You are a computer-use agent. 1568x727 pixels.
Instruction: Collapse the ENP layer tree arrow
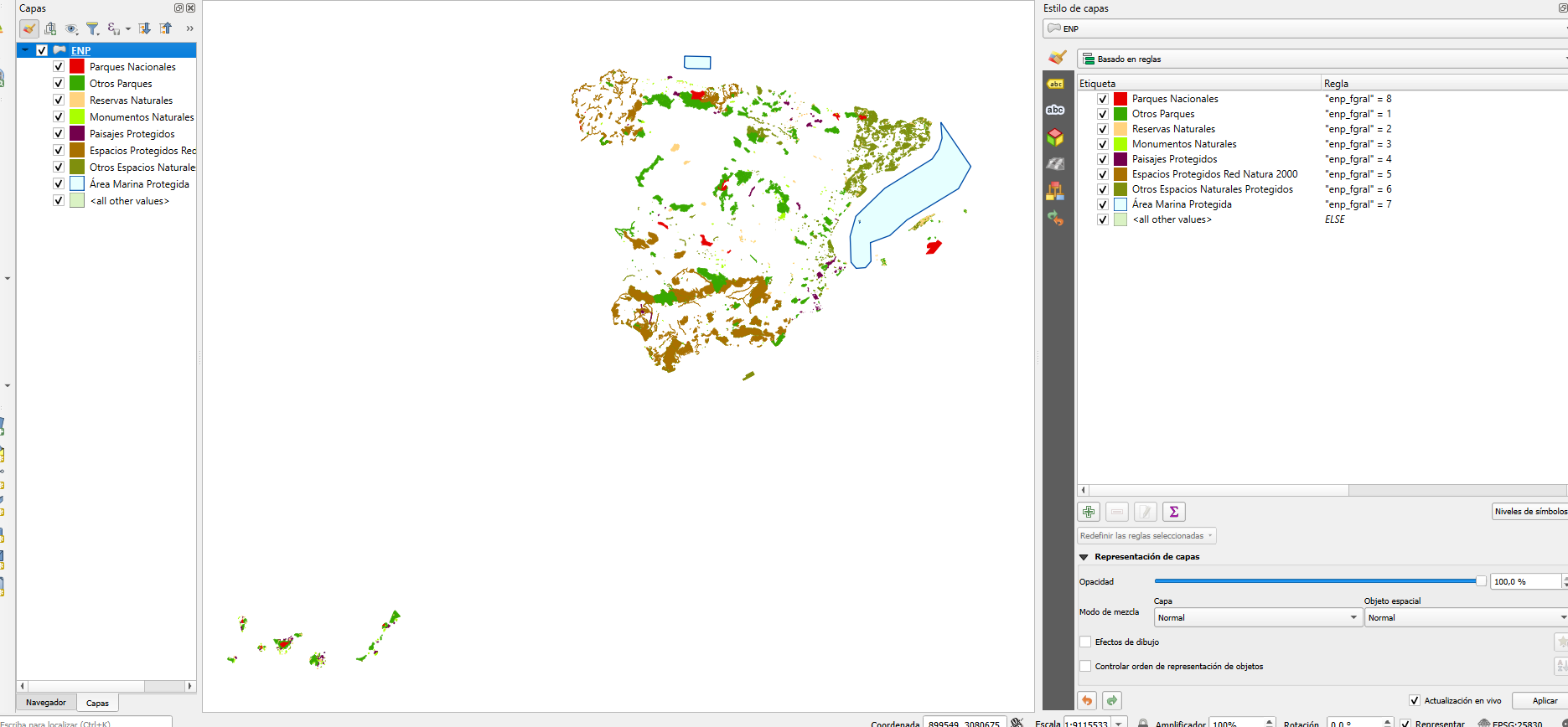pos(25,50)
